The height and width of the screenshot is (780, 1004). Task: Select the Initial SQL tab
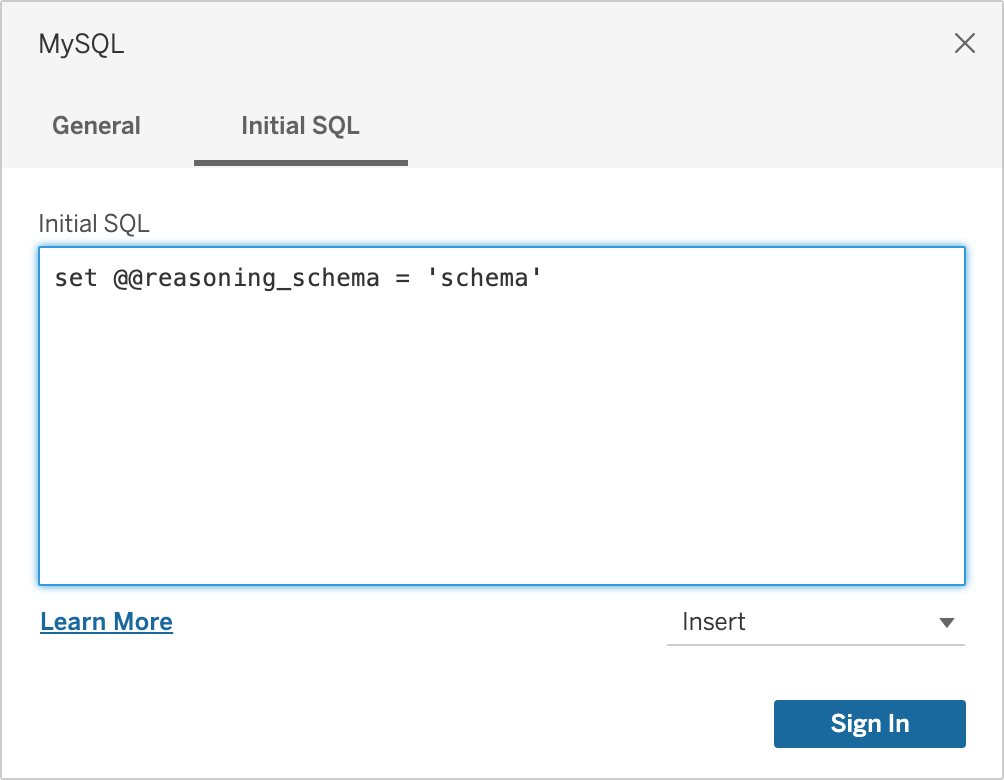pos(300,126)
